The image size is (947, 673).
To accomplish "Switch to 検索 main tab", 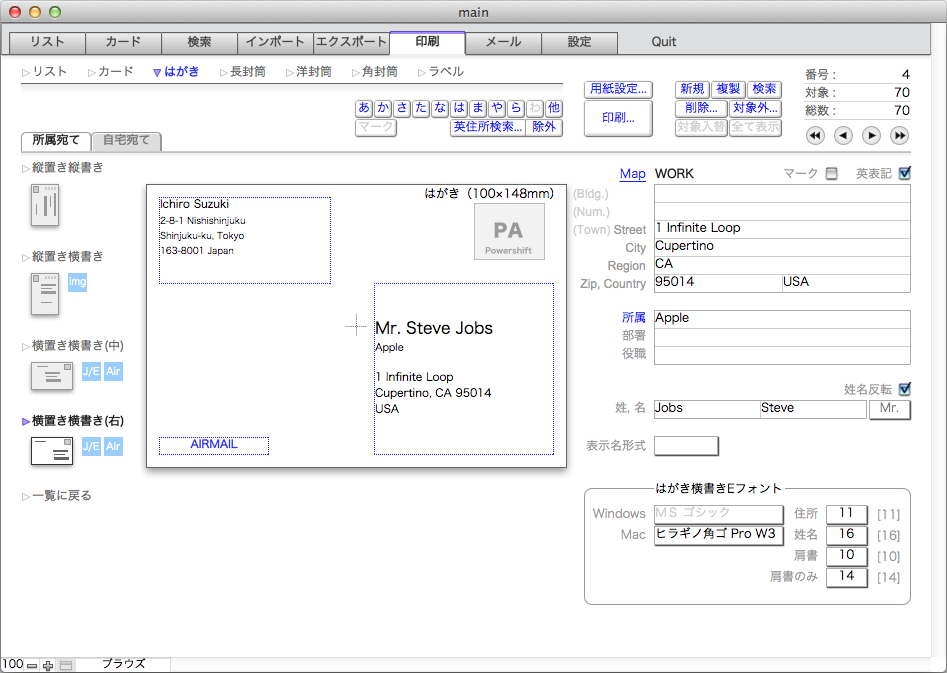I will [x=199, y=42].
